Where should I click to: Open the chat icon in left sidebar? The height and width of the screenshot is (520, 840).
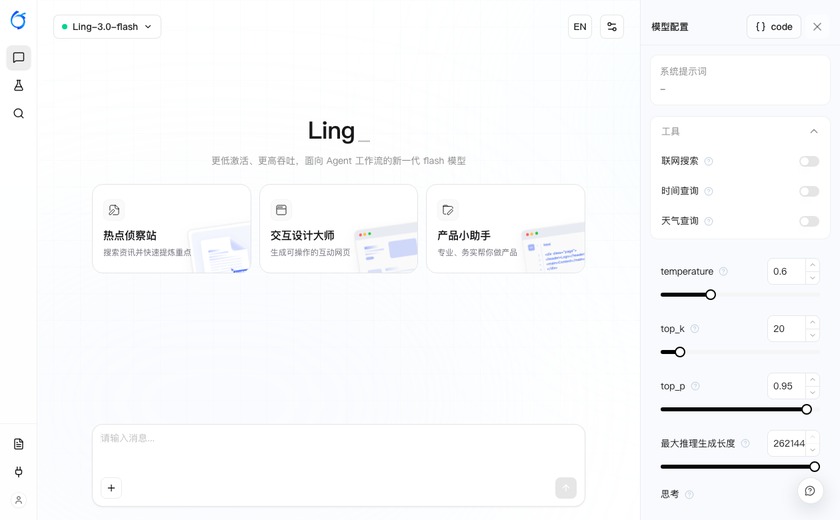(x=18, y=57)
